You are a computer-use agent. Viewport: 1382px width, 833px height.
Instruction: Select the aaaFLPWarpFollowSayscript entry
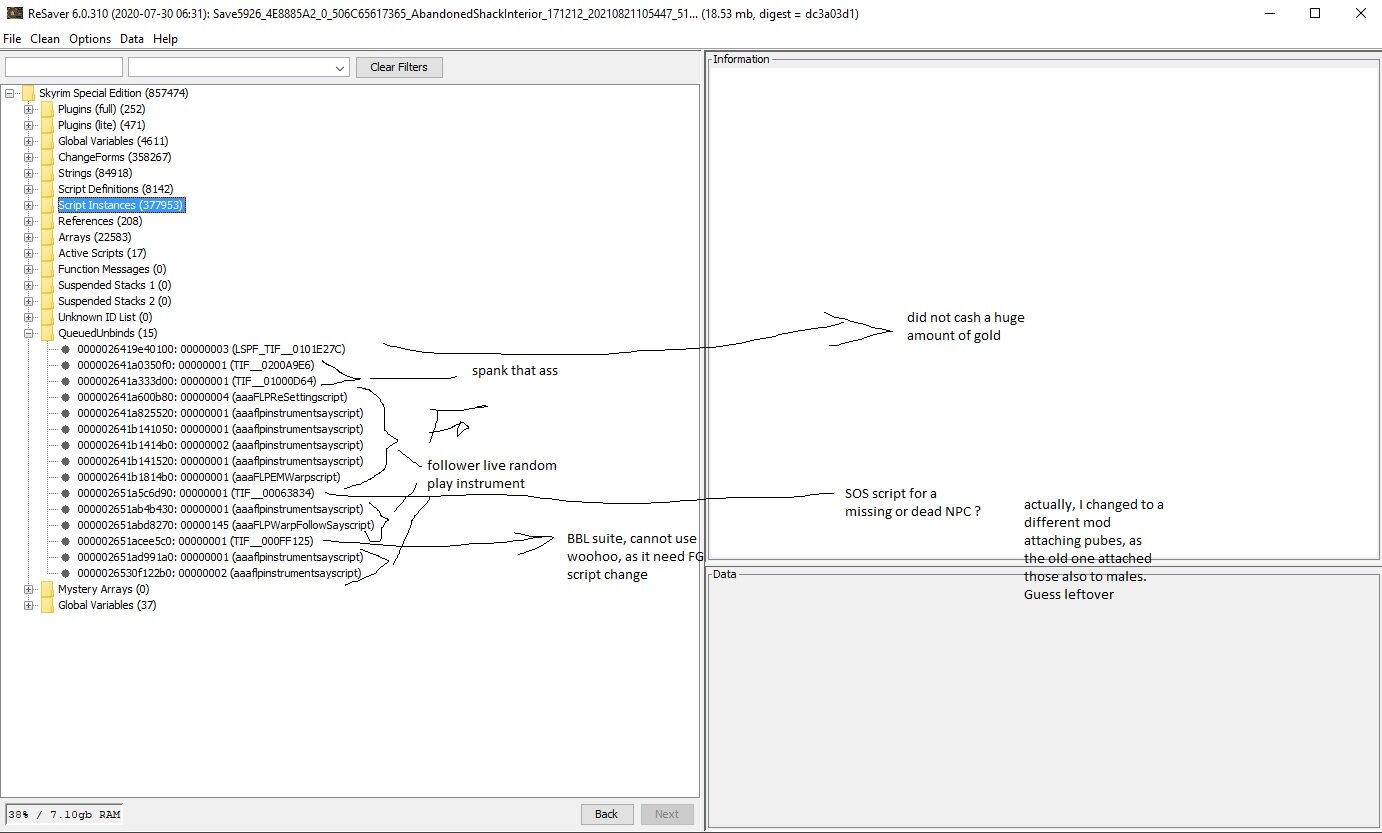[226, 525]
